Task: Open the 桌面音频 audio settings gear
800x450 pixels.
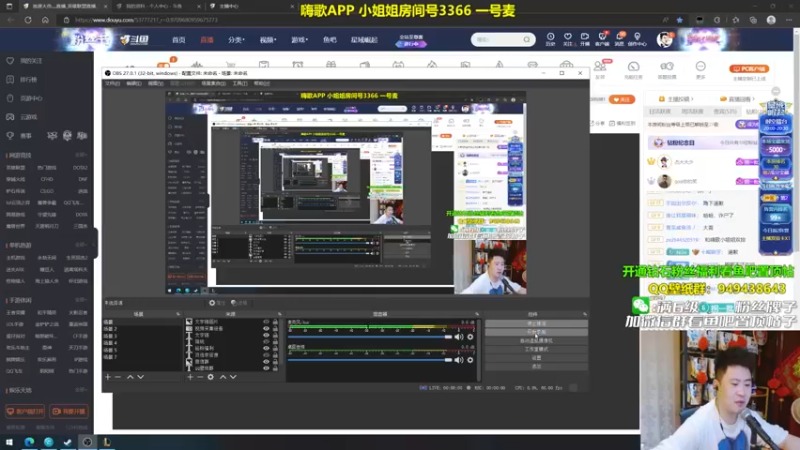Action: click(470, 360)
